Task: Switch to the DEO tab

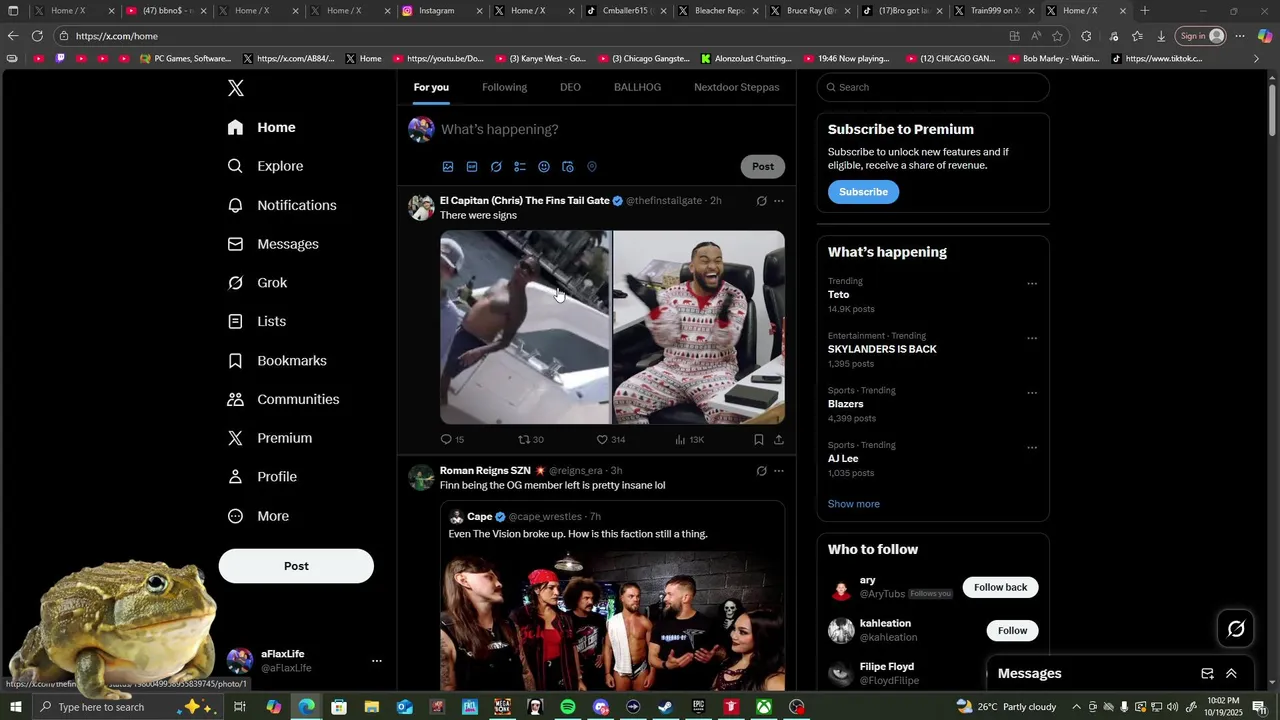Action: pos(570,87)
